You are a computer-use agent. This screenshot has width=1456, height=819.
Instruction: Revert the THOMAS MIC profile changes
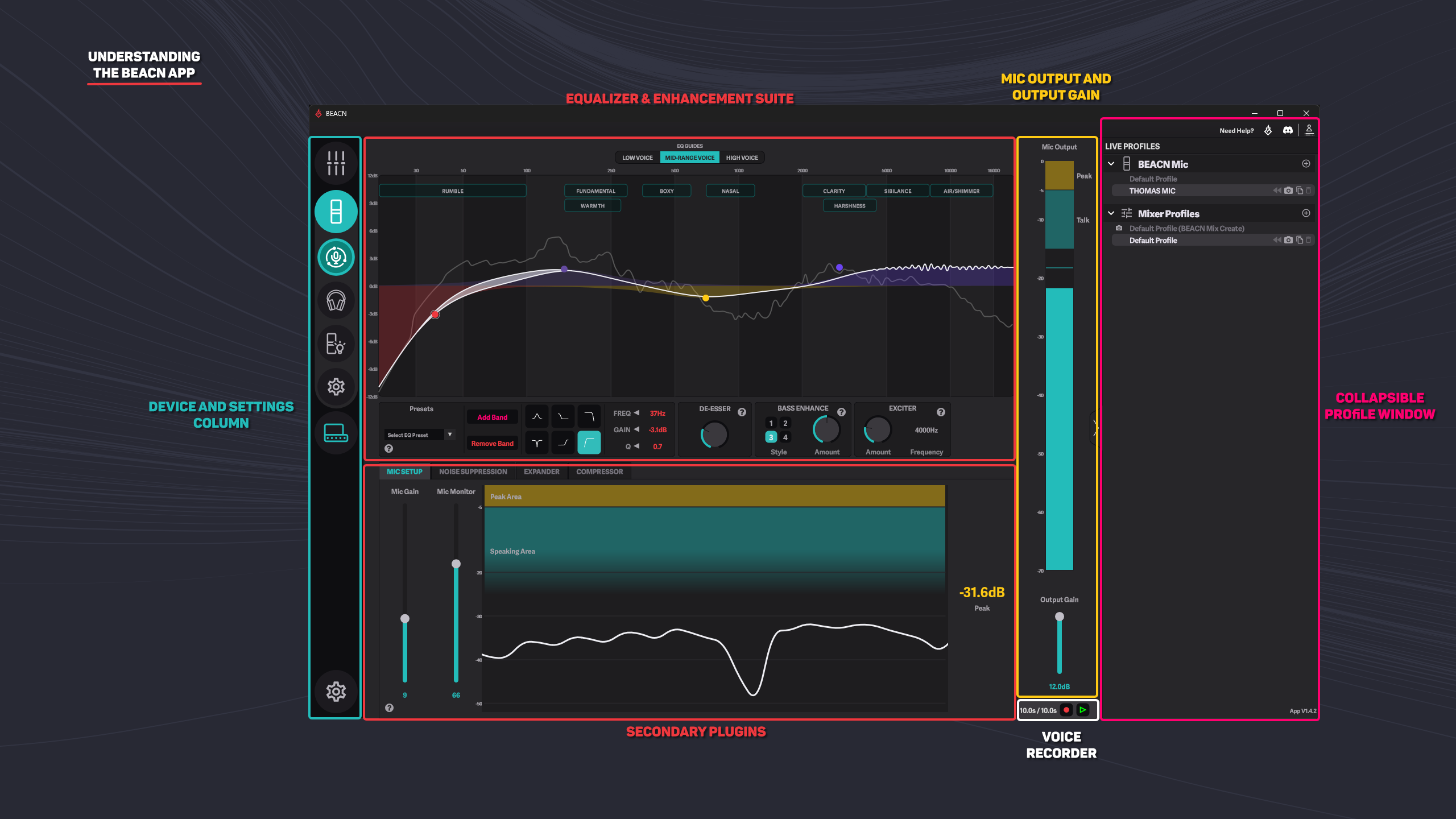(1277, 191)
